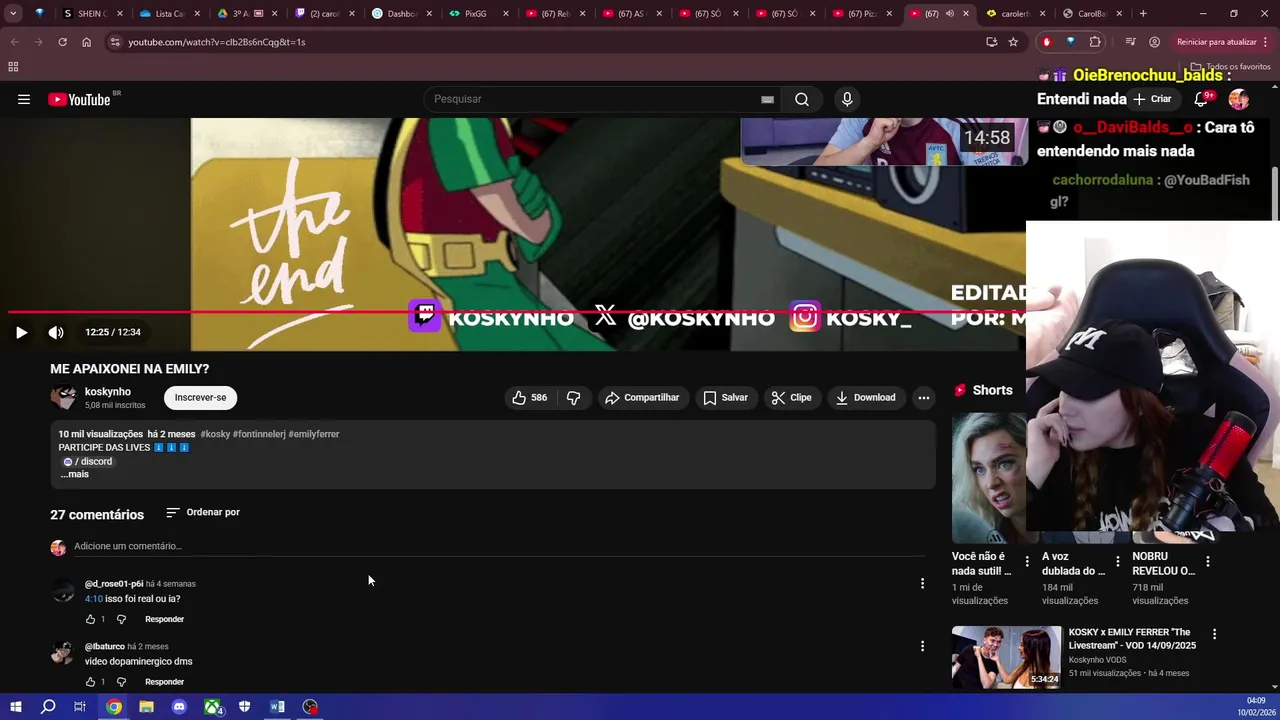
Task: Expand the description with ...mais
Action: click(x=74, y=474)
